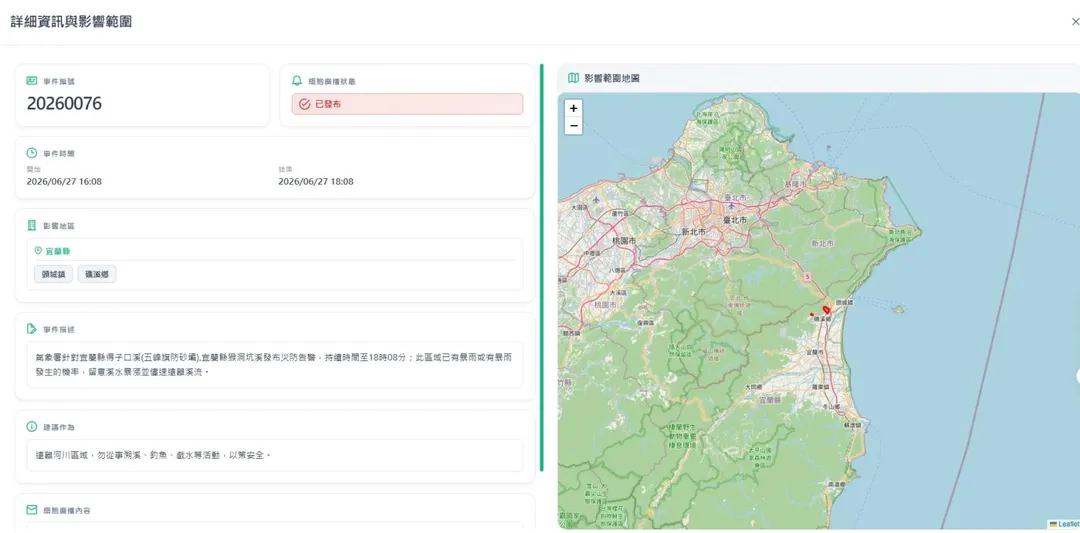
Task: Click the bell icon beside 細胞廣播狀態
Action: (x=297, y=81)
